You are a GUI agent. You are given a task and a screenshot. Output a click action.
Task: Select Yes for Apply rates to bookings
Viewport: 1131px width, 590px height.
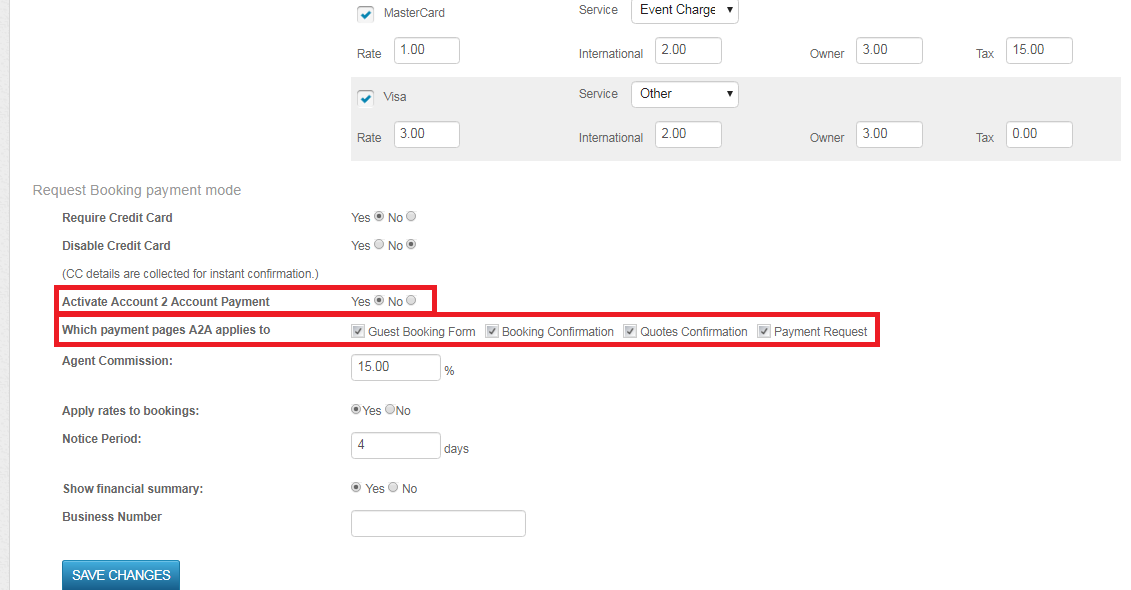click(x=356, y=410)
